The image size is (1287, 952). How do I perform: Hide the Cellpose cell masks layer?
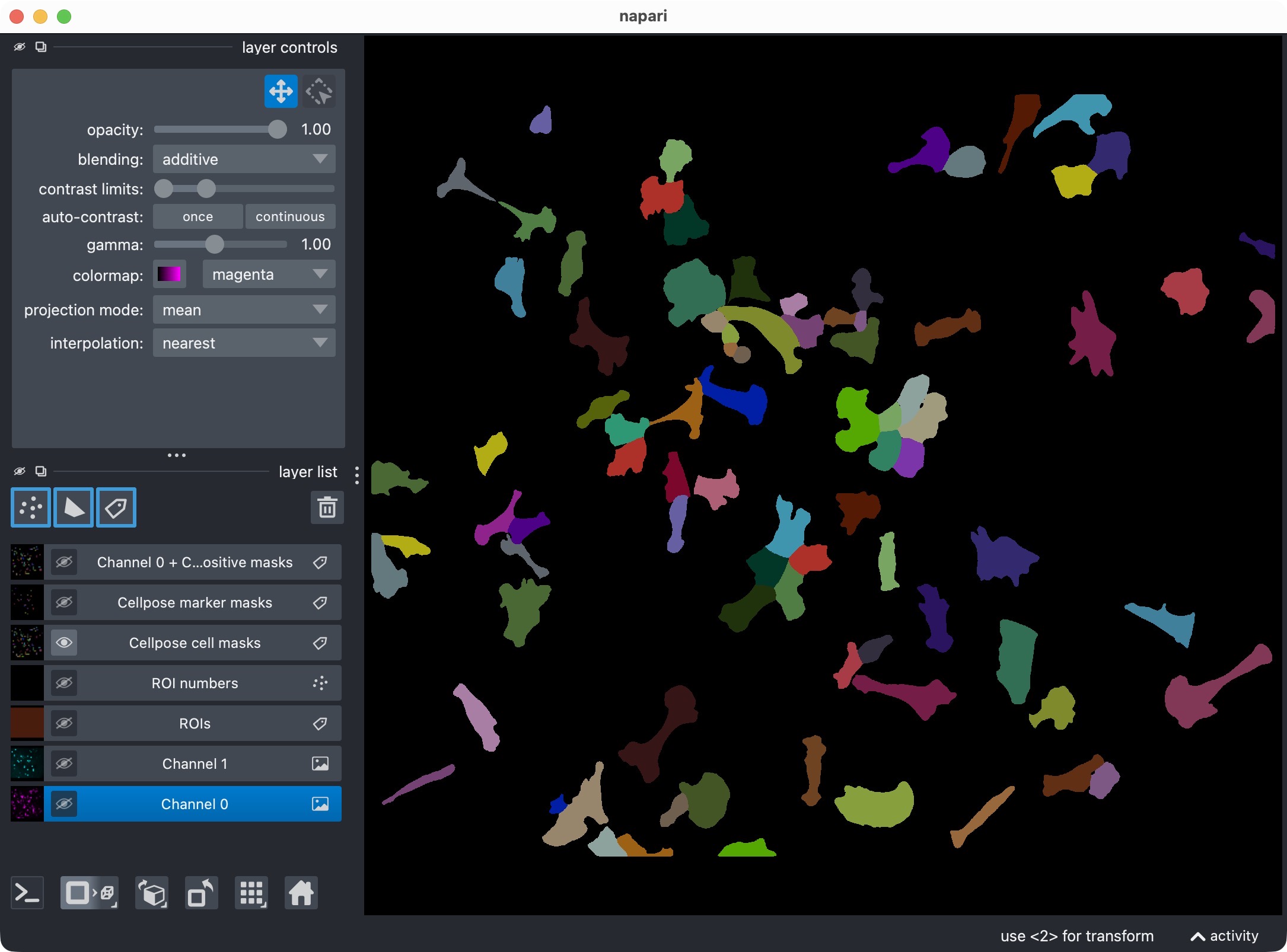click(64, 643)
